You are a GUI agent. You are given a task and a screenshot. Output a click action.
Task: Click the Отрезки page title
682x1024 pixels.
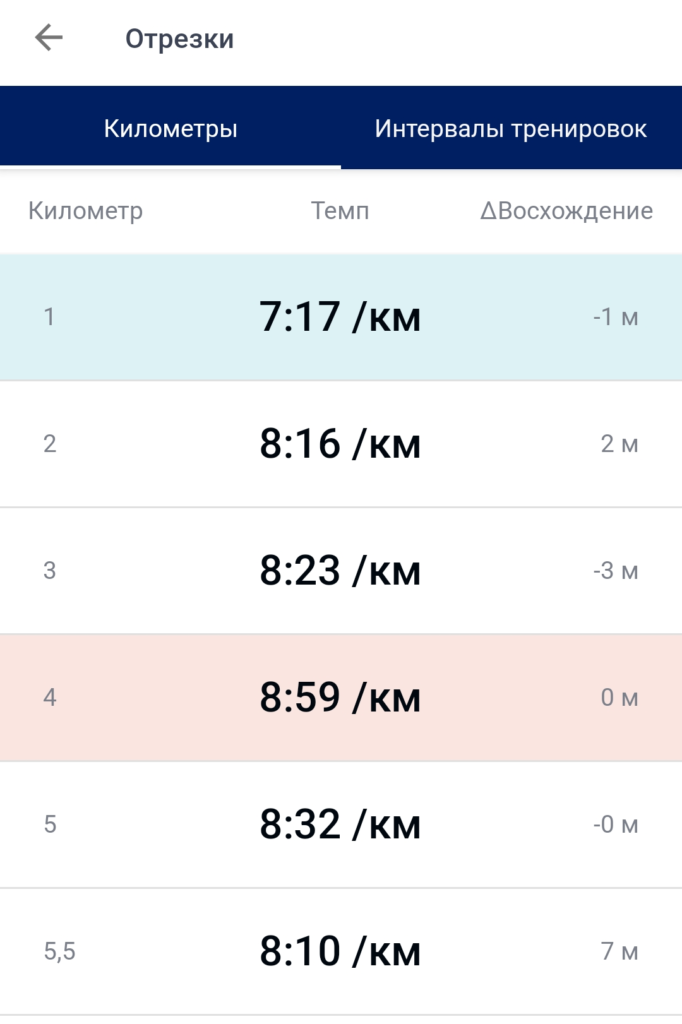(180, 39)
